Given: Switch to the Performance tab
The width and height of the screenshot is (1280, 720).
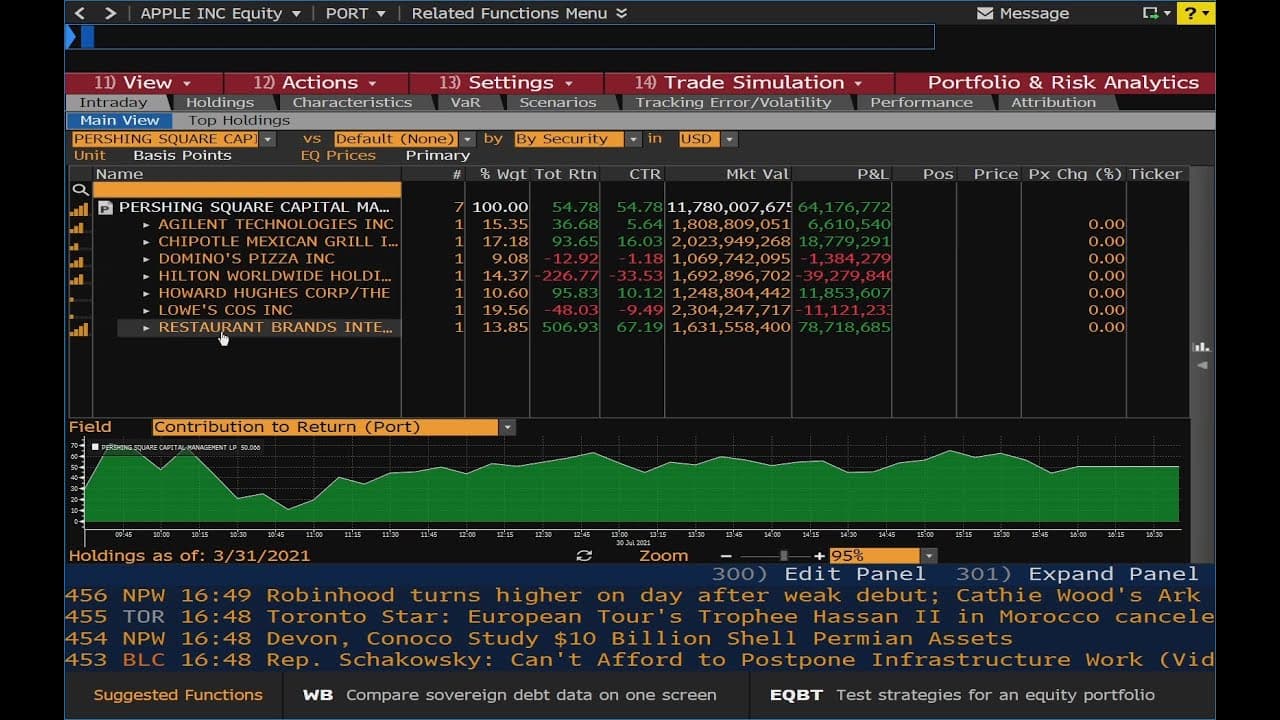Looking at the screenshot, I should (921, 102).
